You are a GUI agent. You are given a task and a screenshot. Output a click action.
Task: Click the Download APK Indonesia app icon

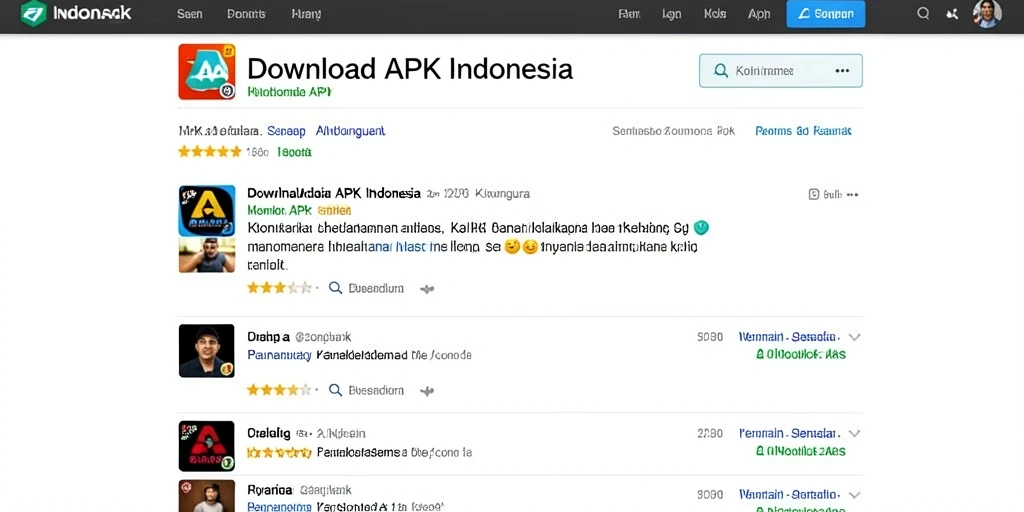[207, 72]
